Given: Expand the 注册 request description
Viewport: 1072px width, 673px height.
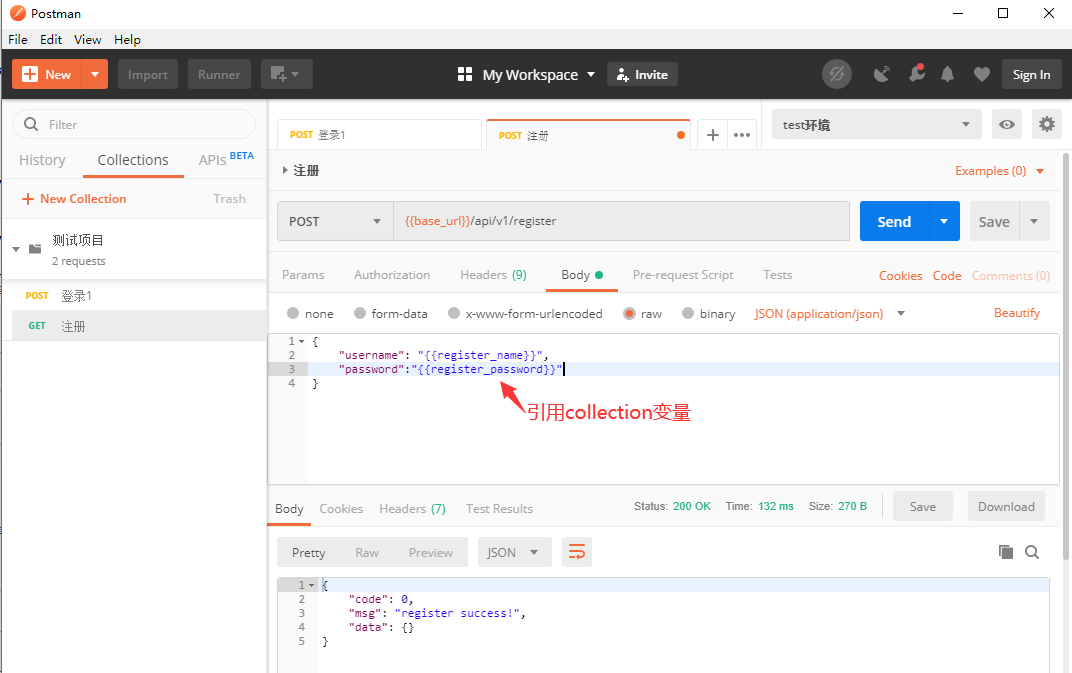Looking at the screenshot, I should coord(285,170).
